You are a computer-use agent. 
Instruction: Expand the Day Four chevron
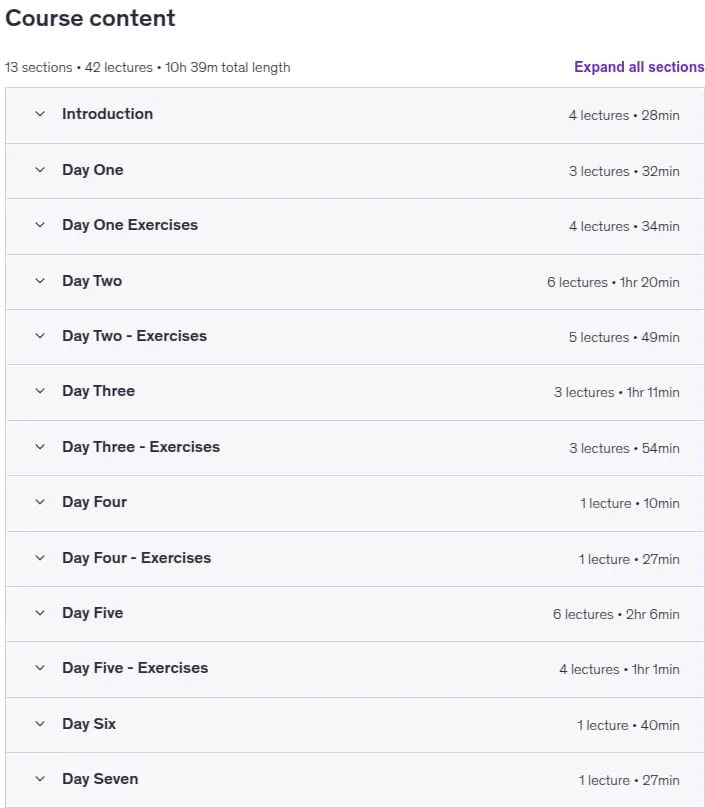pos(40,502)
